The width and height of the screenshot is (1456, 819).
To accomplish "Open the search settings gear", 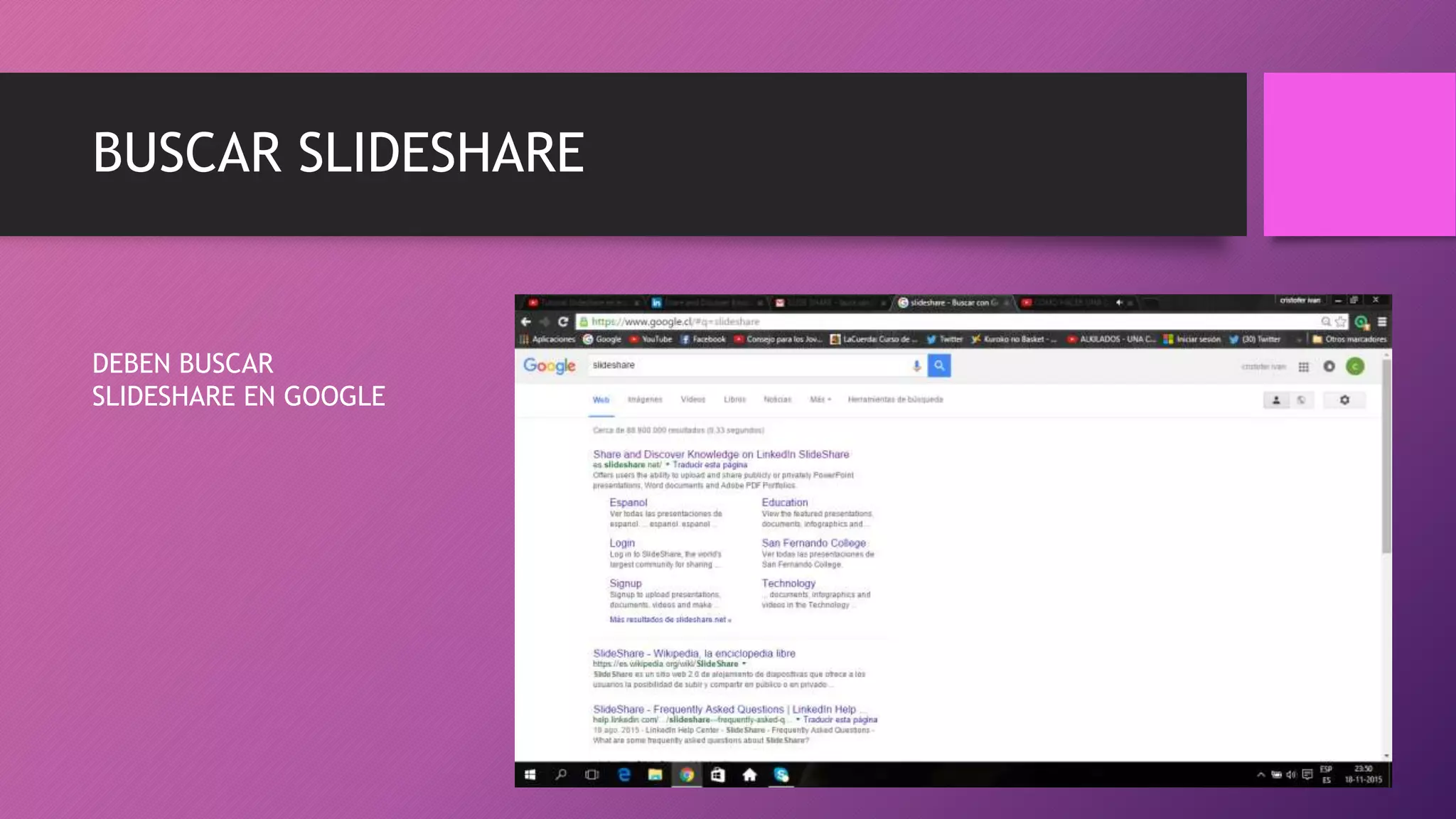I will [x=1344, y=400].
